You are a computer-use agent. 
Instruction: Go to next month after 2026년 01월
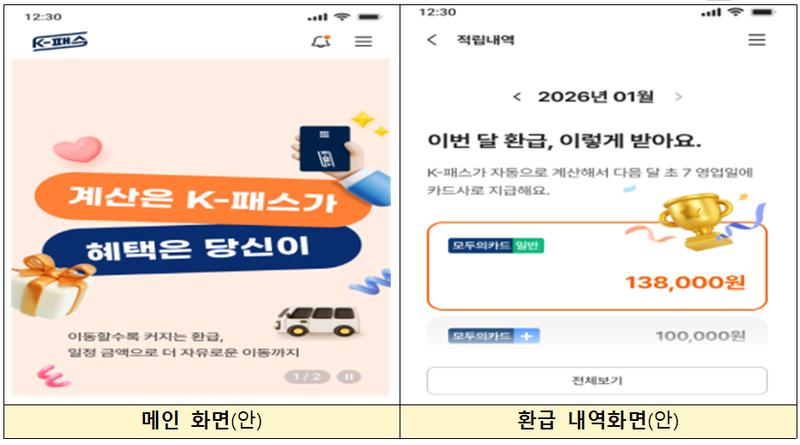click(678, 96)
